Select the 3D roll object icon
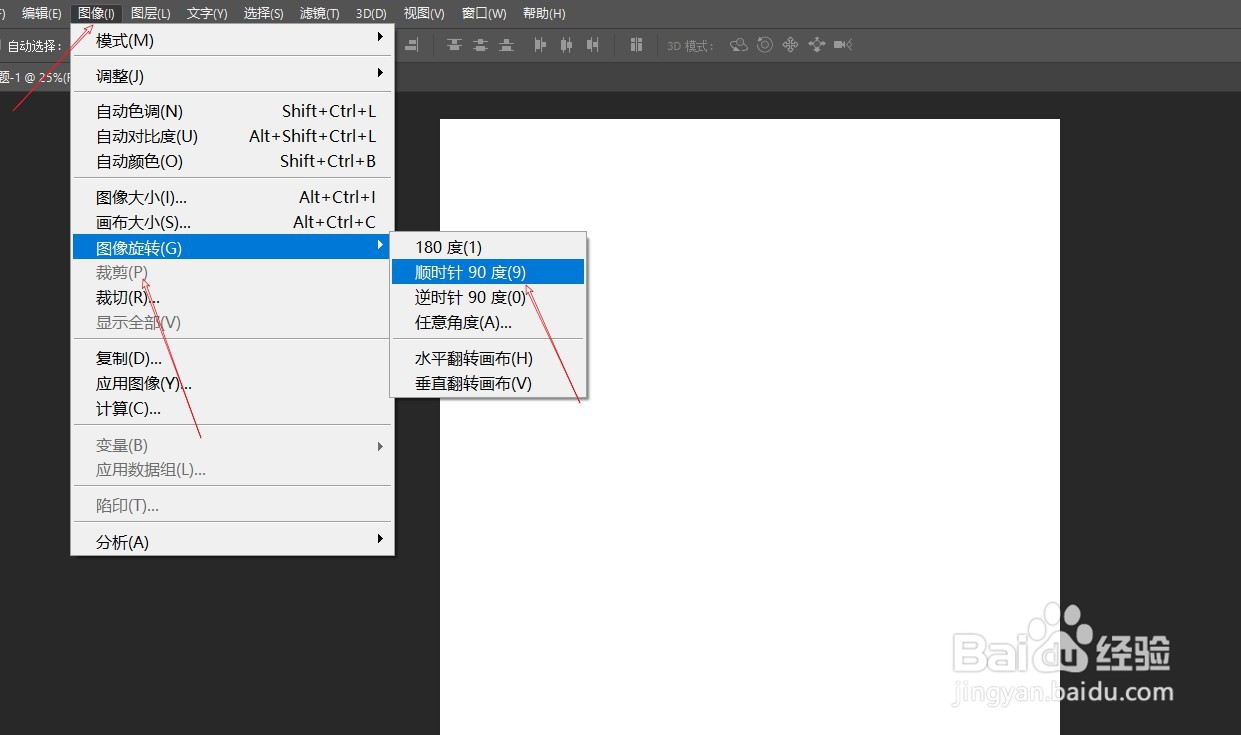 tap(765, 45)
